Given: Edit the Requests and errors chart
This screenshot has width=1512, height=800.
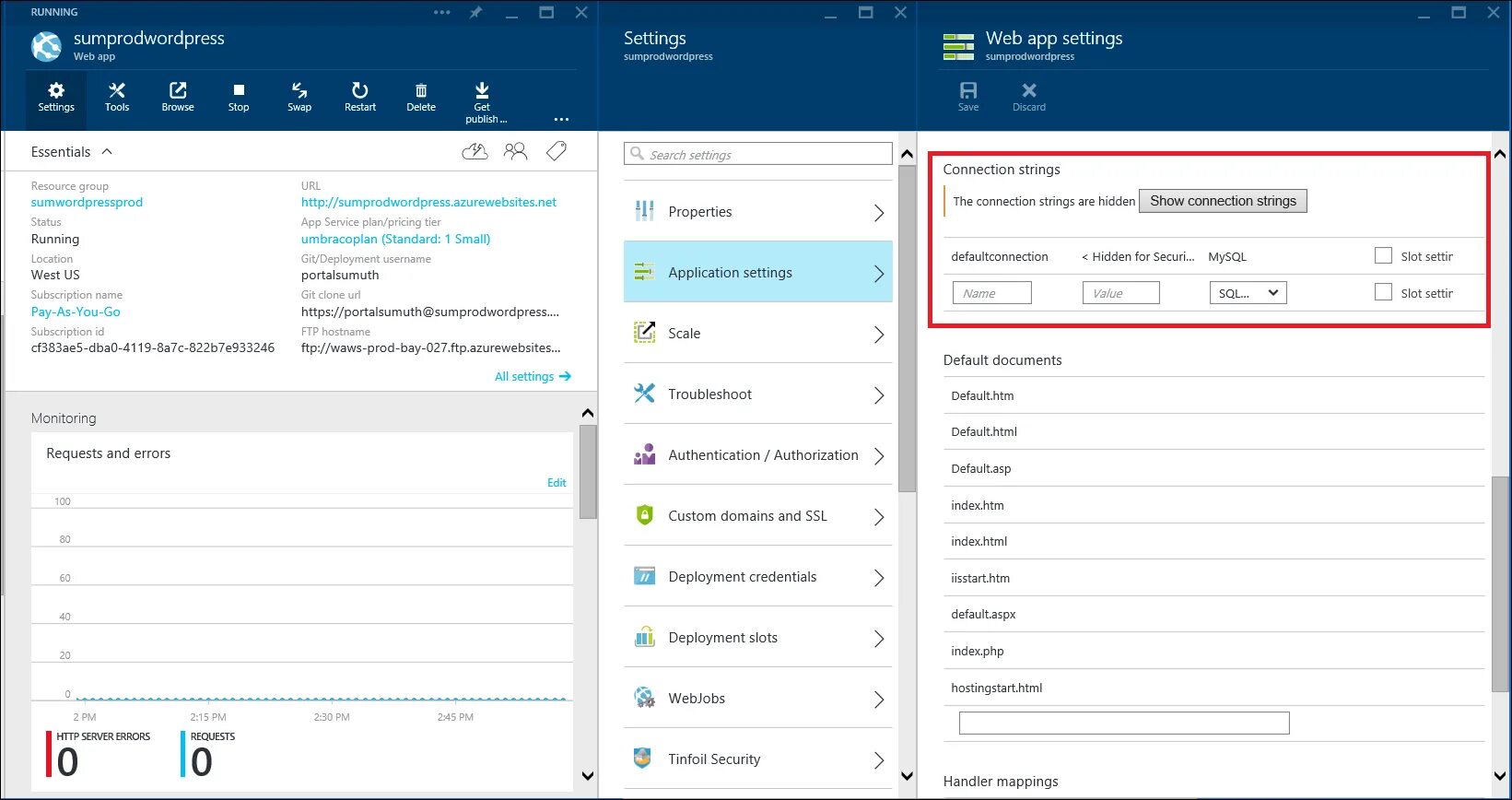Looking at the screenshot, I should 557,482.
